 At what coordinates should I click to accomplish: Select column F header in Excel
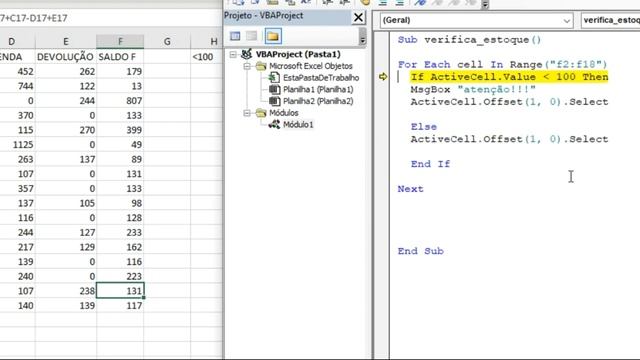pos(120,41)
